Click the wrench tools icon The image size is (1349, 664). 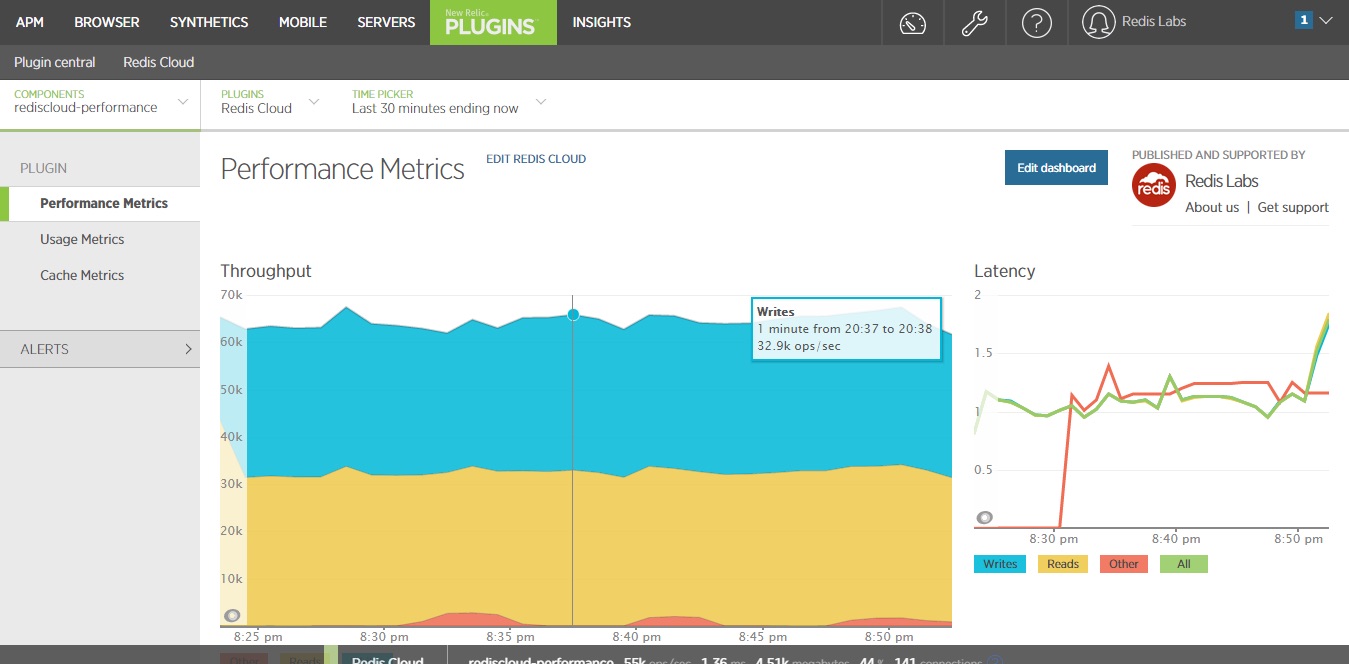pos(975,22)
